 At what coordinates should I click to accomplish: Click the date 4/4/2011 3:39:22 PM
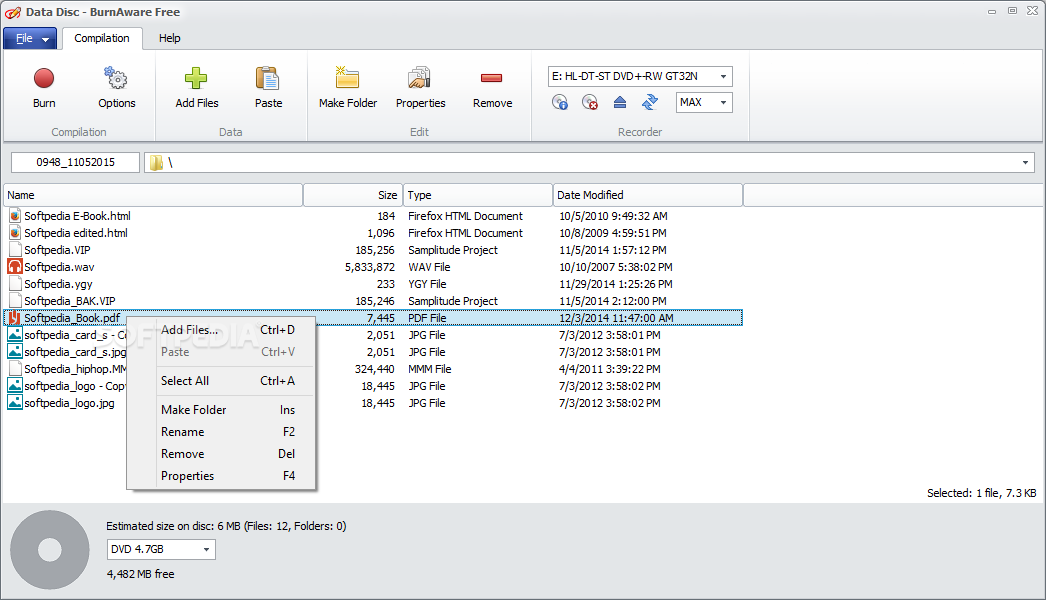coord(610,369)
